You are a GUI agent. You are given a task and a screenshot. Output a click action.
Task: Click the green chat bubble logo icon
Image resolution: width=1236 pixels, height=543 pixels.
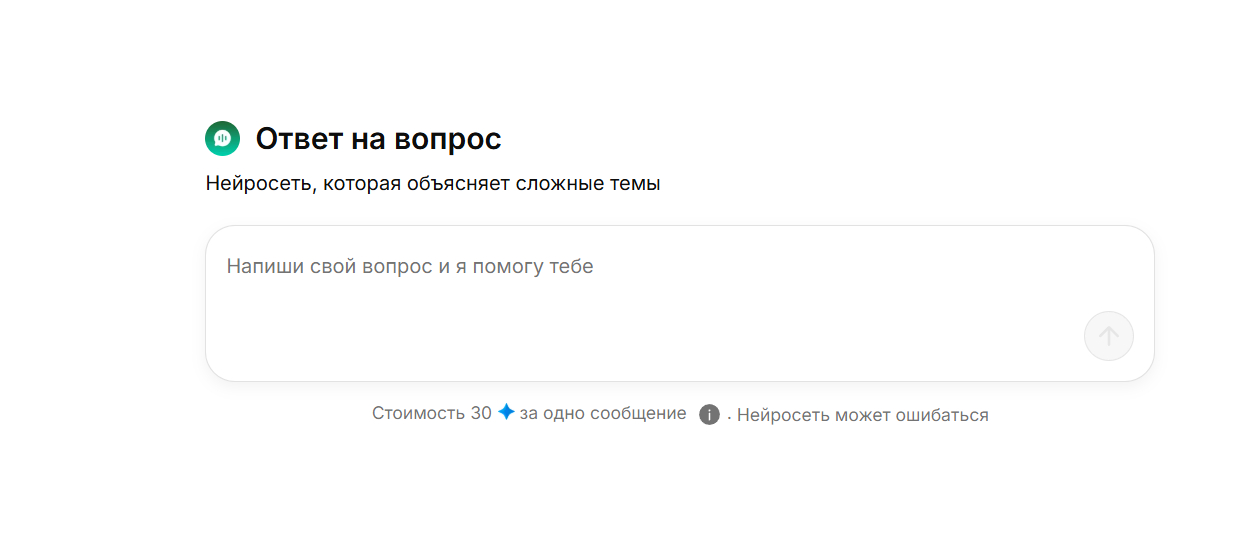coord(222,139)
